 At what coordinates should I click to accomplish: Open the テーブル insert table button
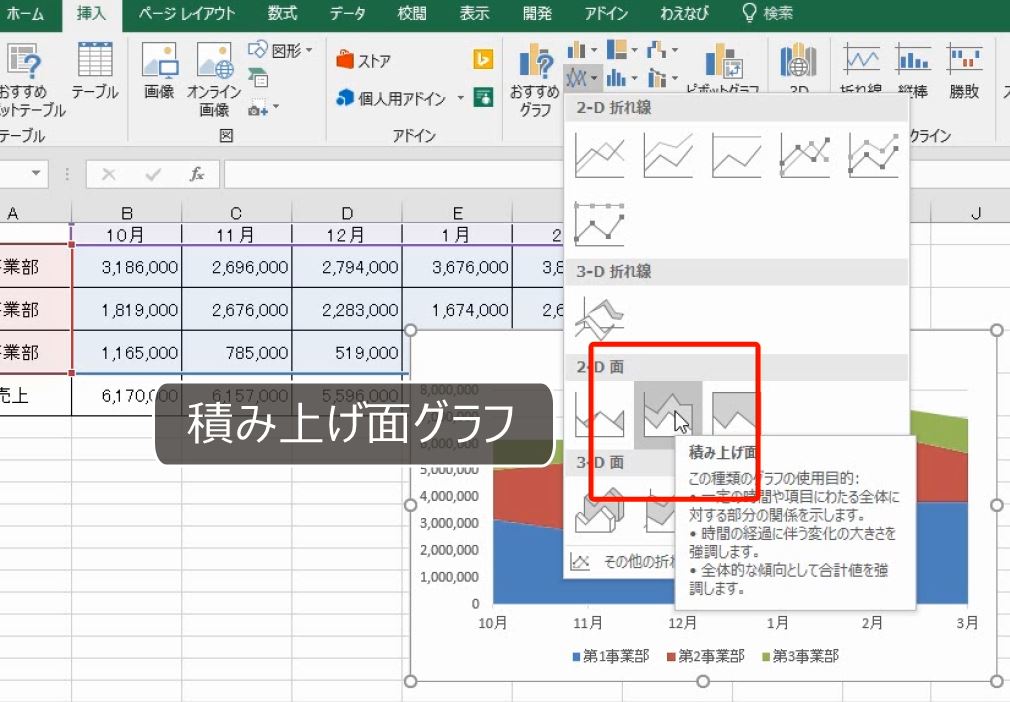95,71
